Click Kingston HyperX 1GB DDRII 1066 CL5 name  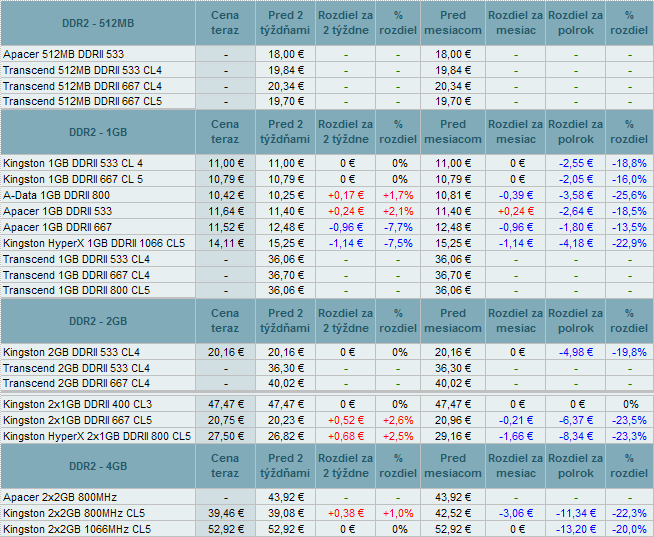pyautogui.click(x=94, y=243)
